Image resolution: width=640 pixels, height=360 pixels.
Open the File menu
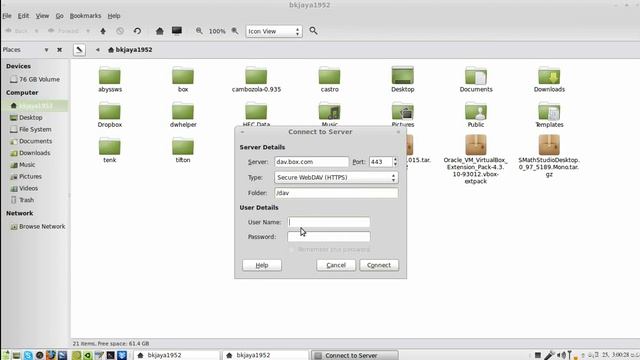pos(7,16)
